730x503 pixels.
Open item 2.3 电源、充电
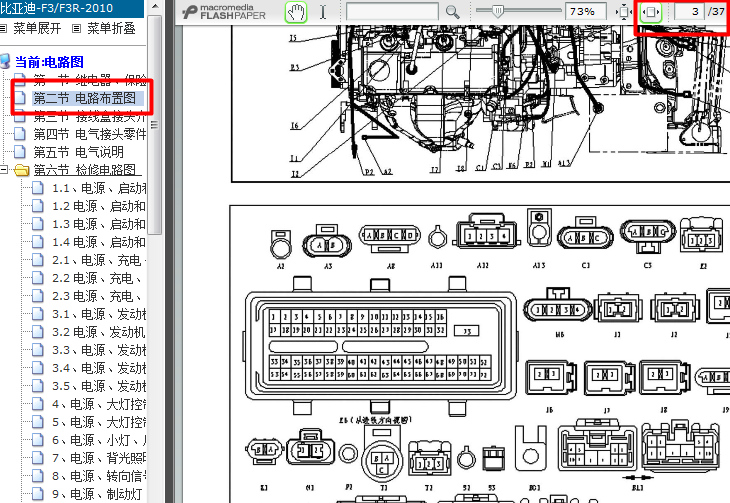click(97, 296)
